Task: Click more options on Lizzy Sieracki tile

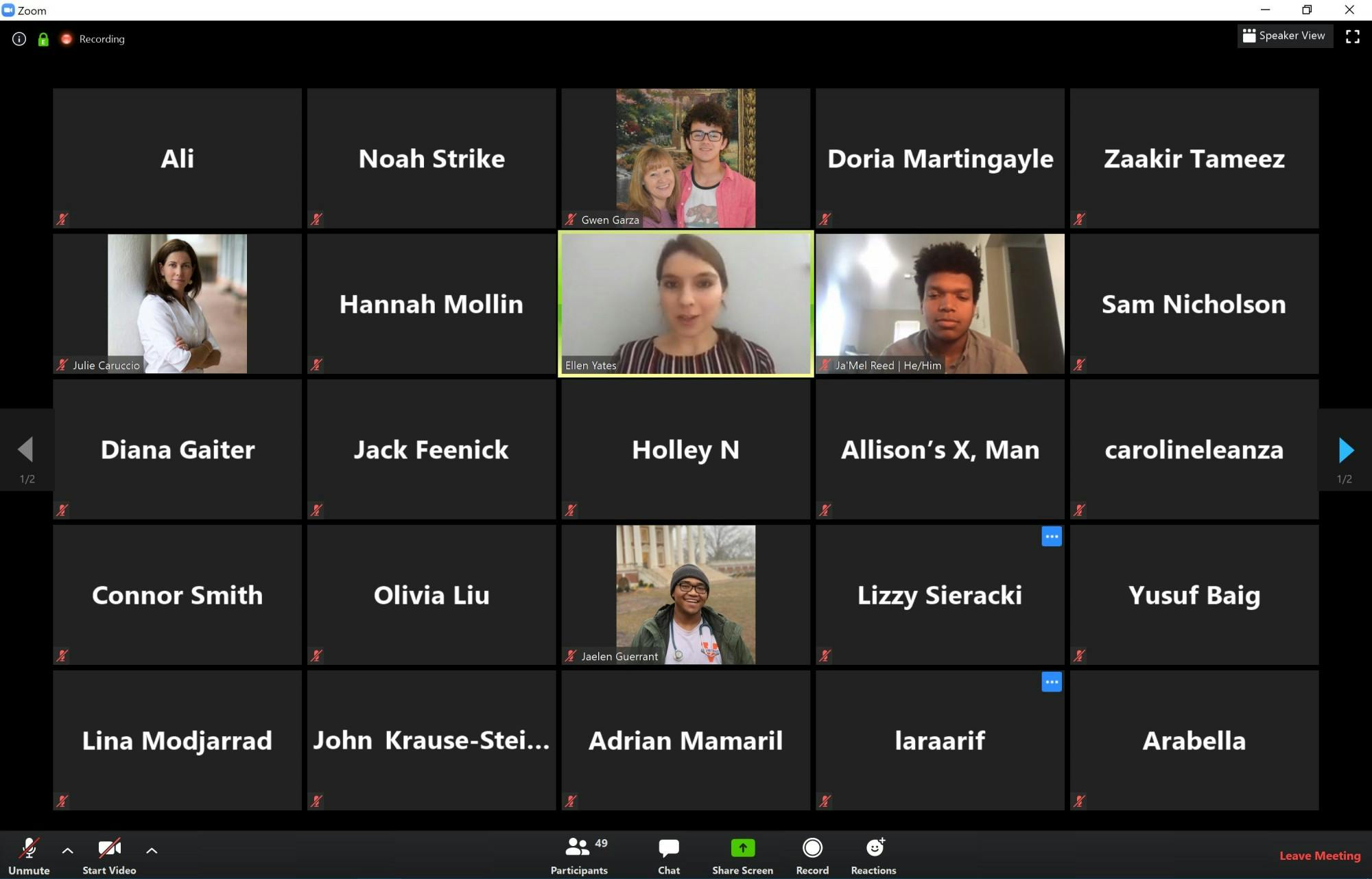Action: click(x=1051, y=537)
